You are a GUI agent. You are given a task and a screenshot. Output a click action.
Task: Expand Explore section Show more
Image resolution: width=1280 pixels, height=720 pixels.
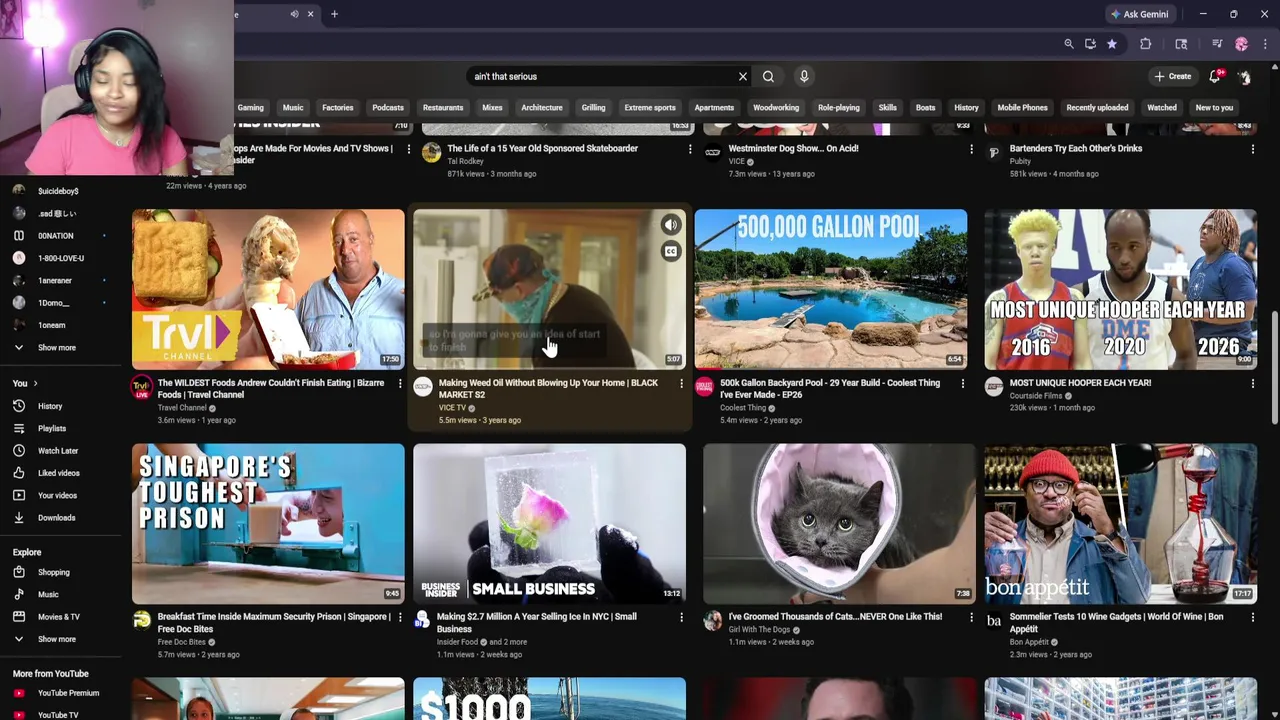(57, 639)
